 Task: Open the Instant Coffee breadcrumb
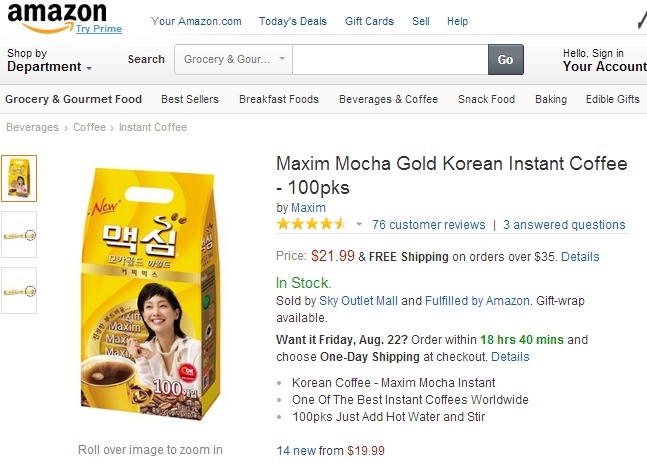coord(153,127)
